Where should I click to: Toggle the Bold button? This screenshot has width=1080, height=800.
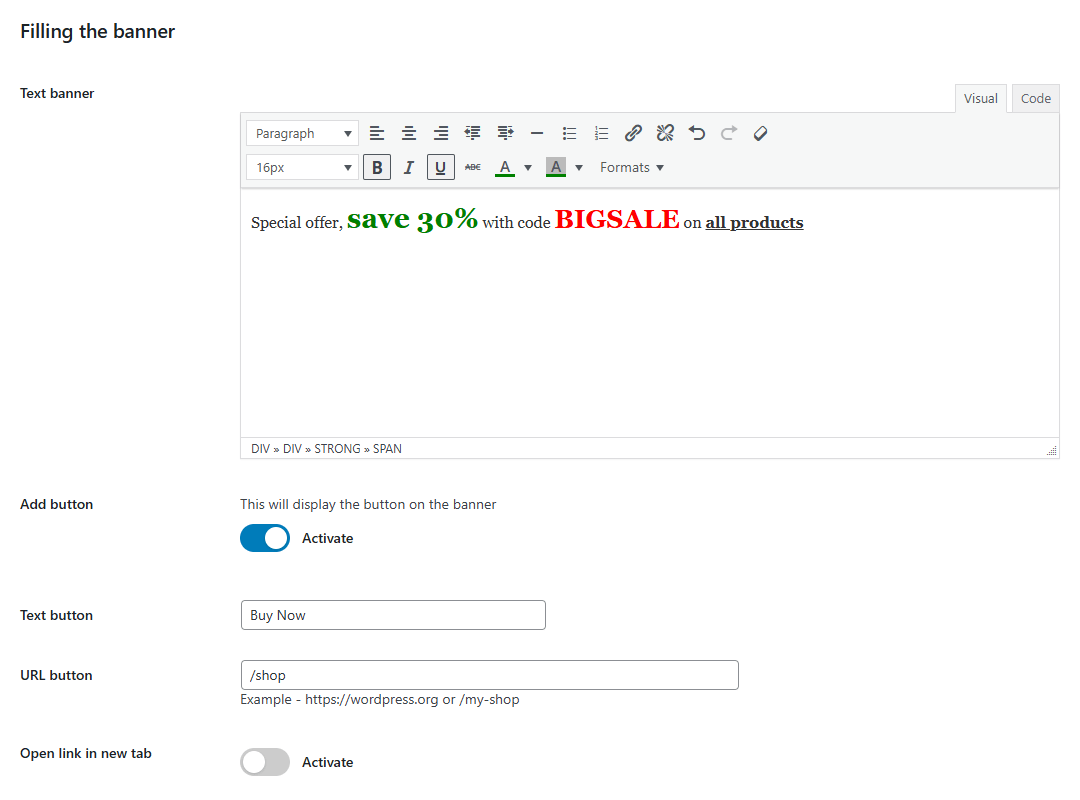point(376,167)
